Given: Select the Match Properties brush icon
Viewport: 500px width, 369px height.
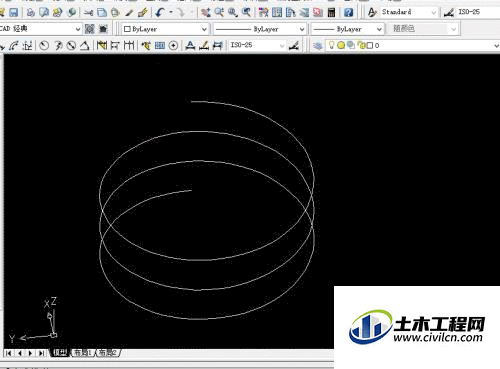Looking at the screenshot, I should [129, 13].
